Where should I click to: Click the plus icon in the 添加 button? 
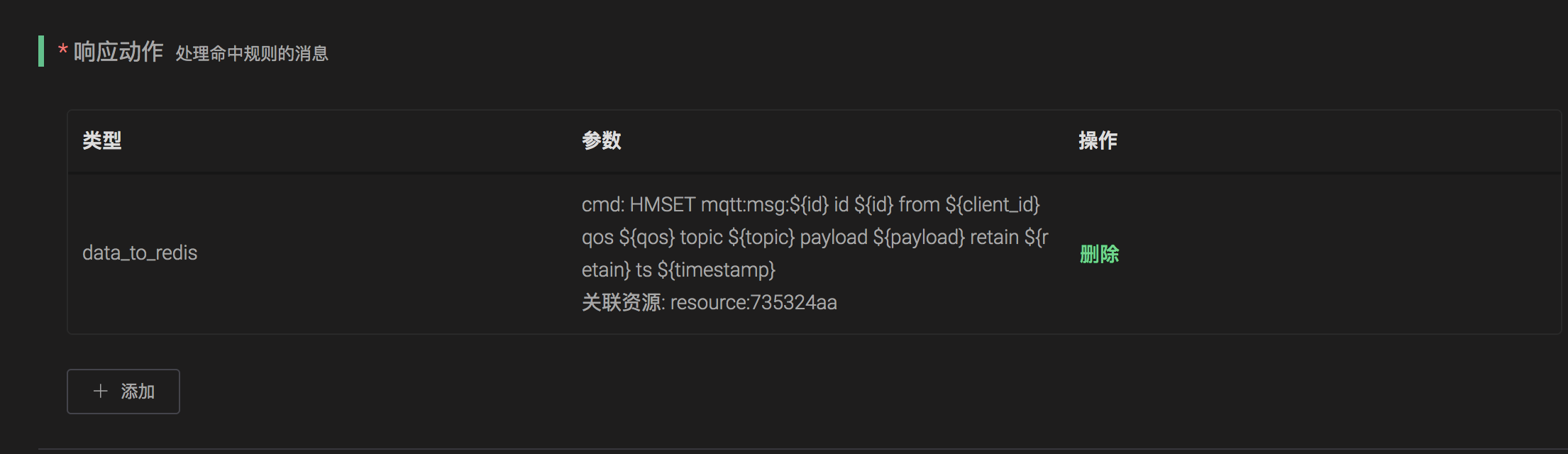point(101,392)
